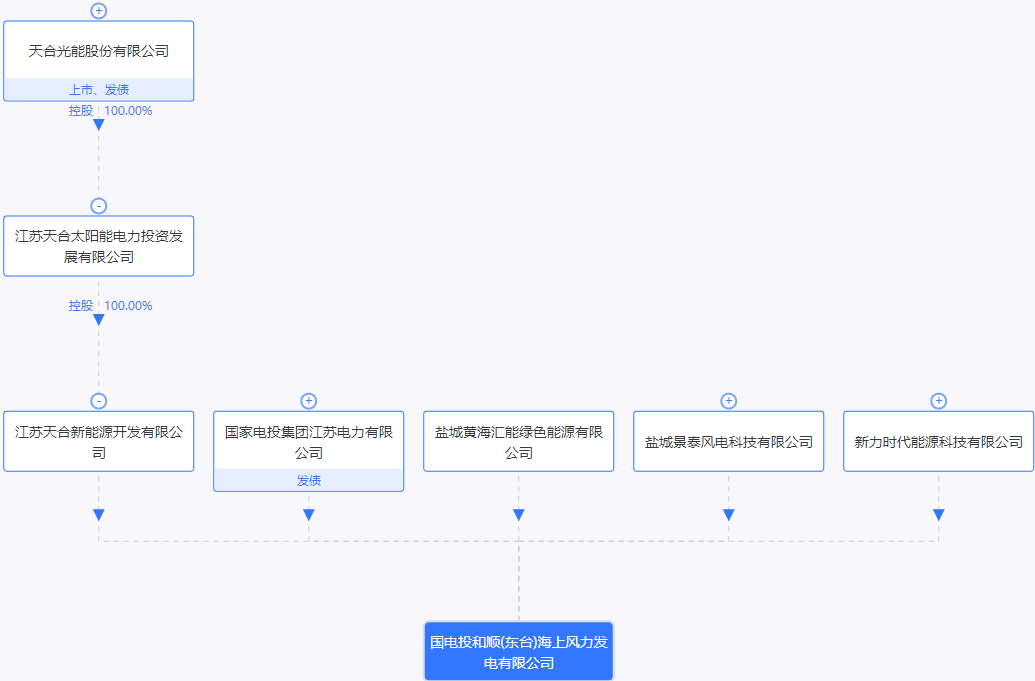Click 控股 100.00% label below 江苏天合太阳能电力

110,306
